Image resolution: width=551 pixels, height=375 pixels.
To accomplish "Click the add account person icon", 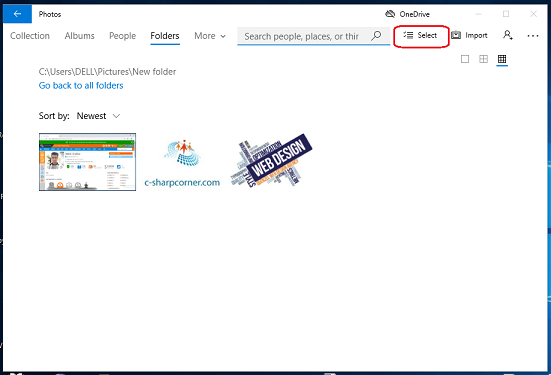I will coord(508,35).
